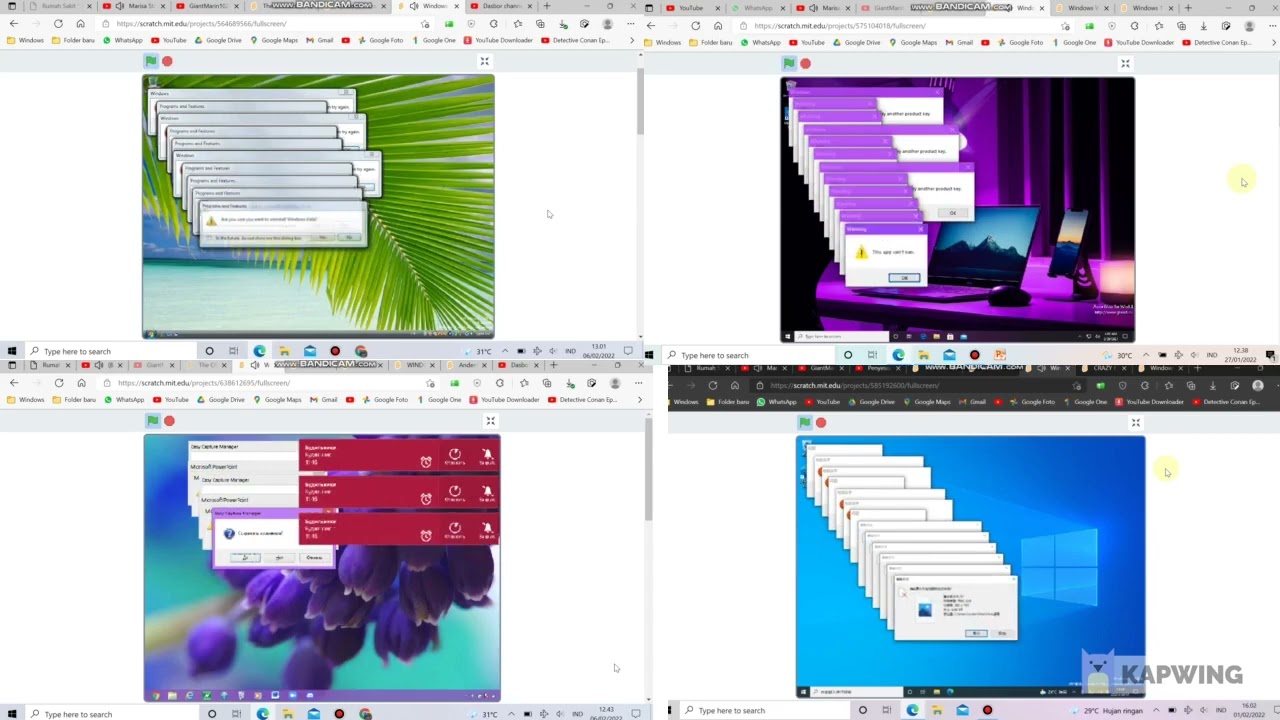Click the green flag above the purple flowers project

tap(153, 421)
